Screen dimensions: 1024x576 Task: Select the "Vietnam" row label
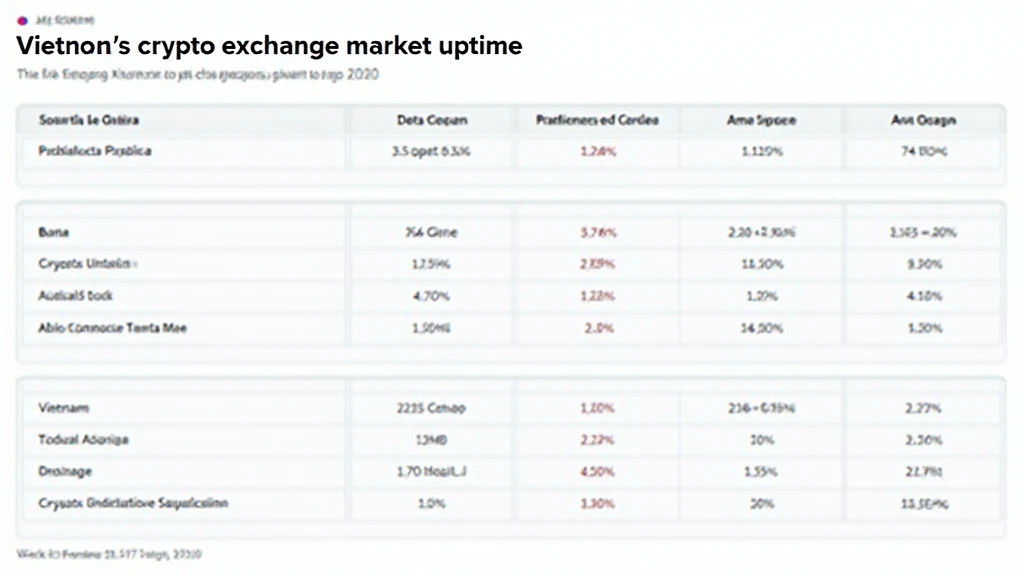[x=64, y=408]
